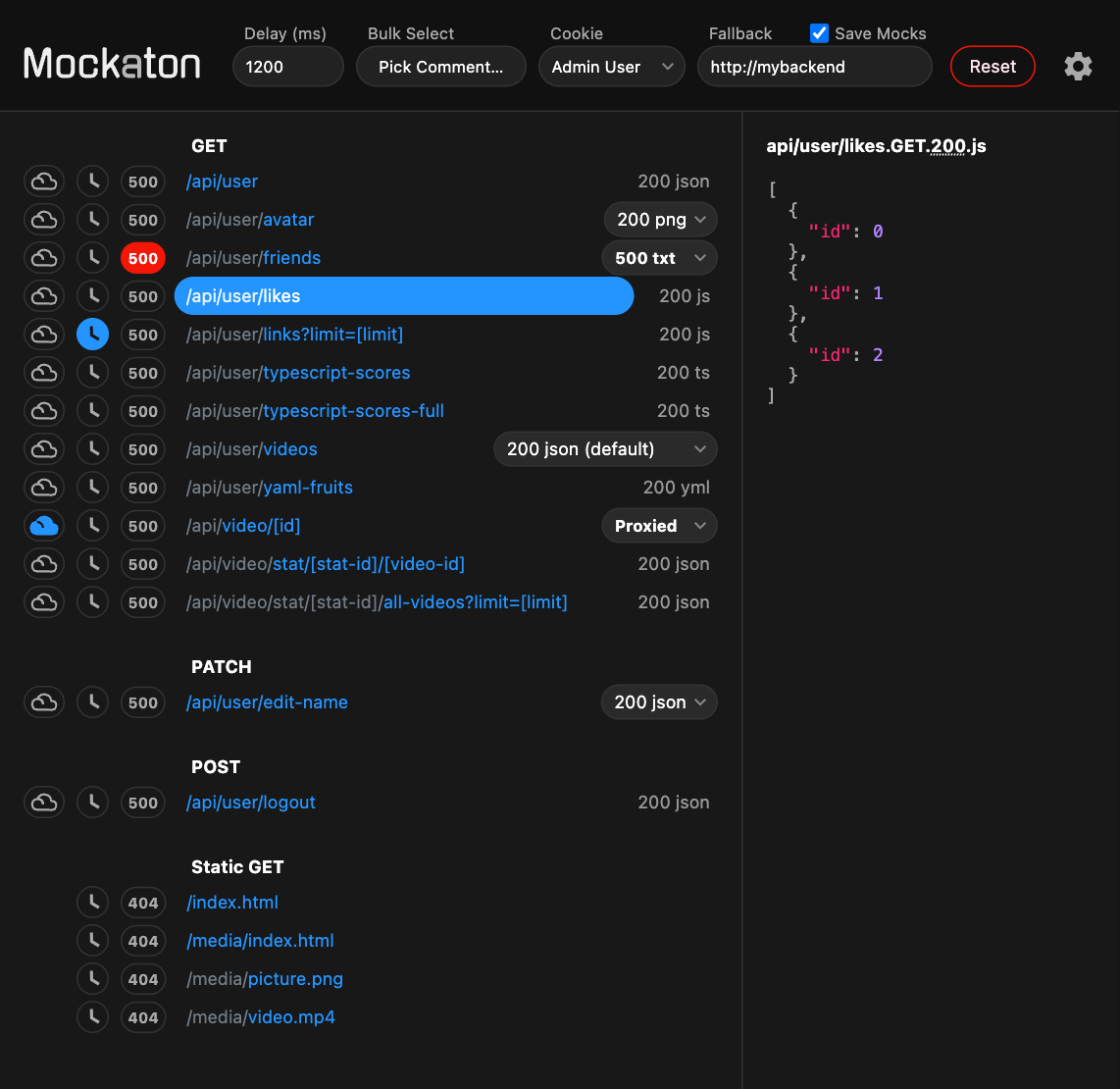
Task: Click inside the Delay milliseconds field
Action: (x=287, y=67)
